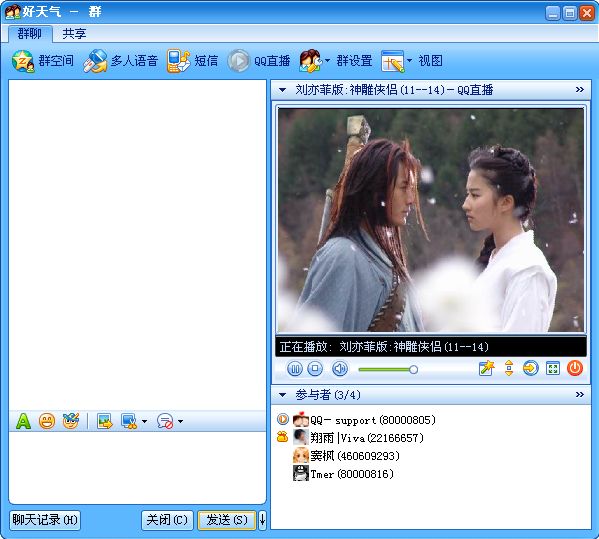Screen dimensions: 599x539
Task: Click the play status icon beside QQ- support
Action: tap(283, 419)
